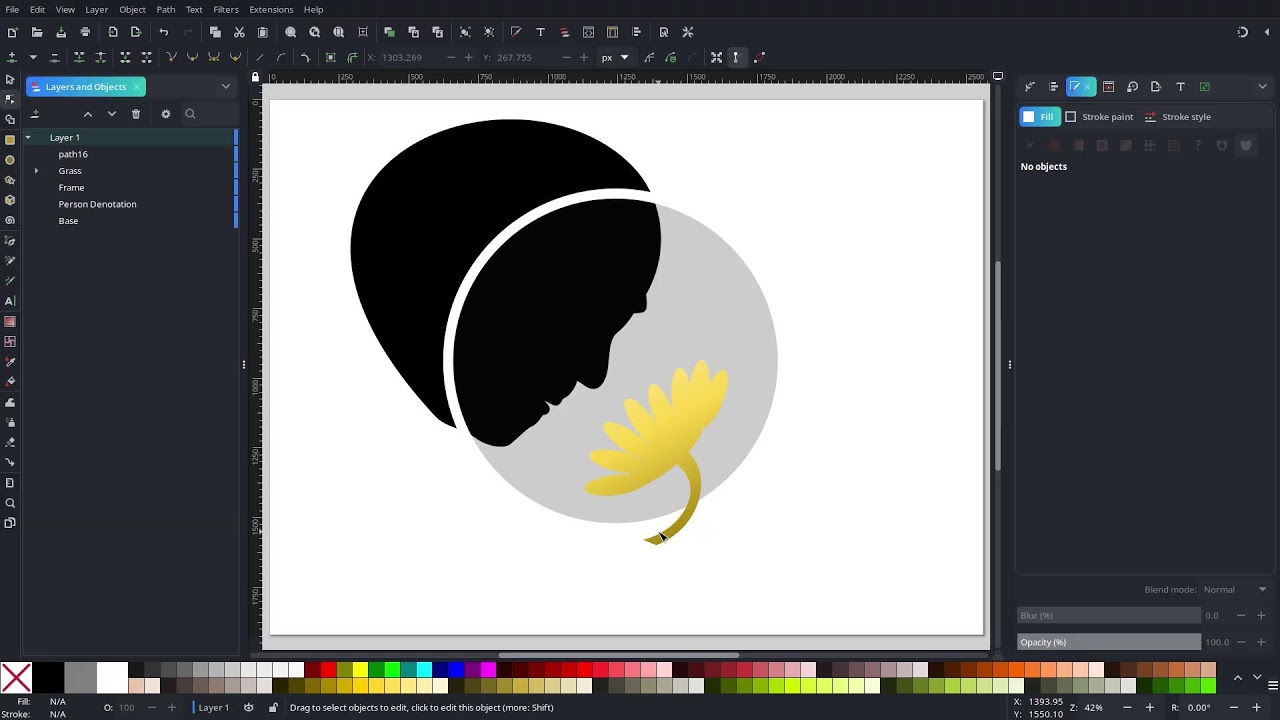Screen dimensions: 1280x720
Task: Select the Fill tab
Action: coord(1040,117)
